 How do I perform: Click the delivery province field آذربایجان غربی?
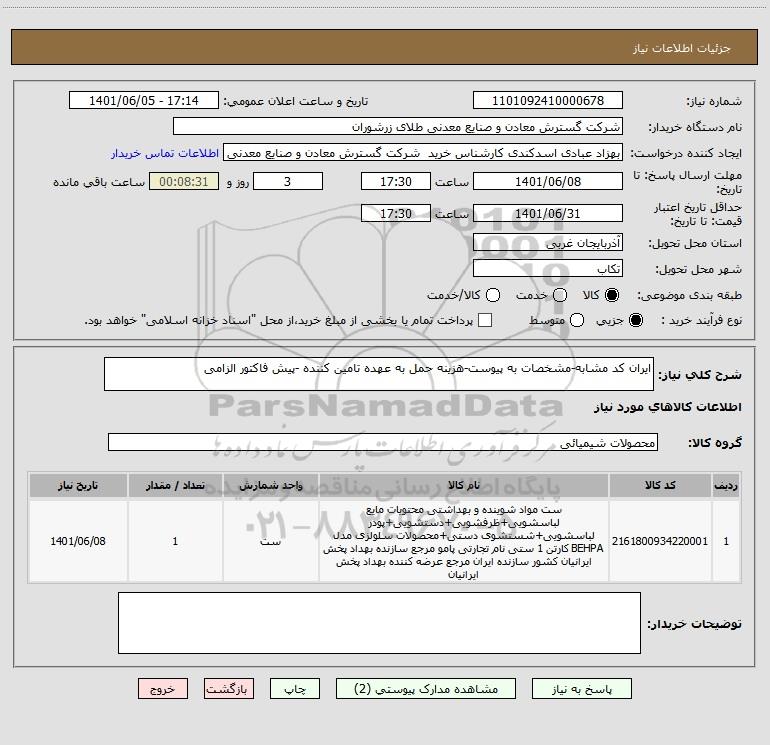(548, 243)
